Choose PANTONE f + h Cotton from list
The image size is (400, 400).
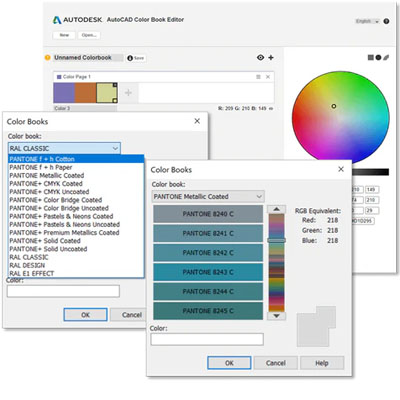(76, 159)
